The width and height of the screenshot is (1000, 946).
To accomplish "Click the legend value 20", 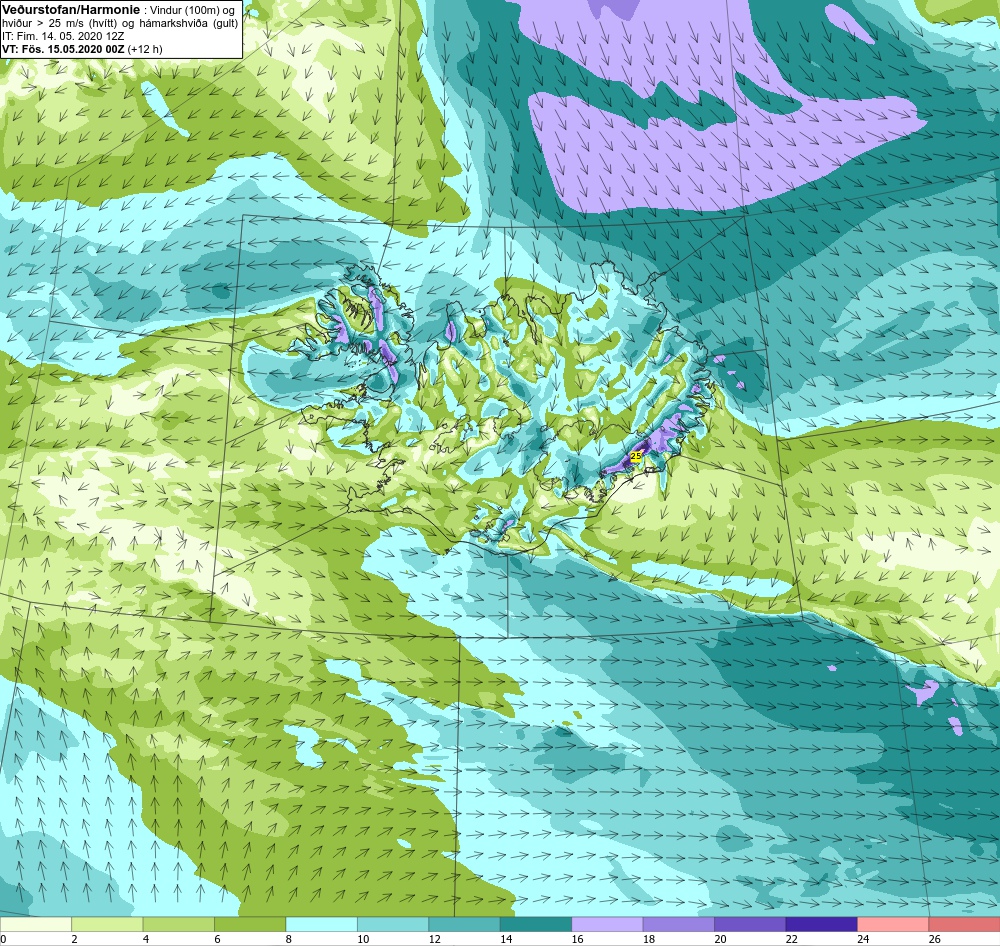I will [x=720, y=939].
